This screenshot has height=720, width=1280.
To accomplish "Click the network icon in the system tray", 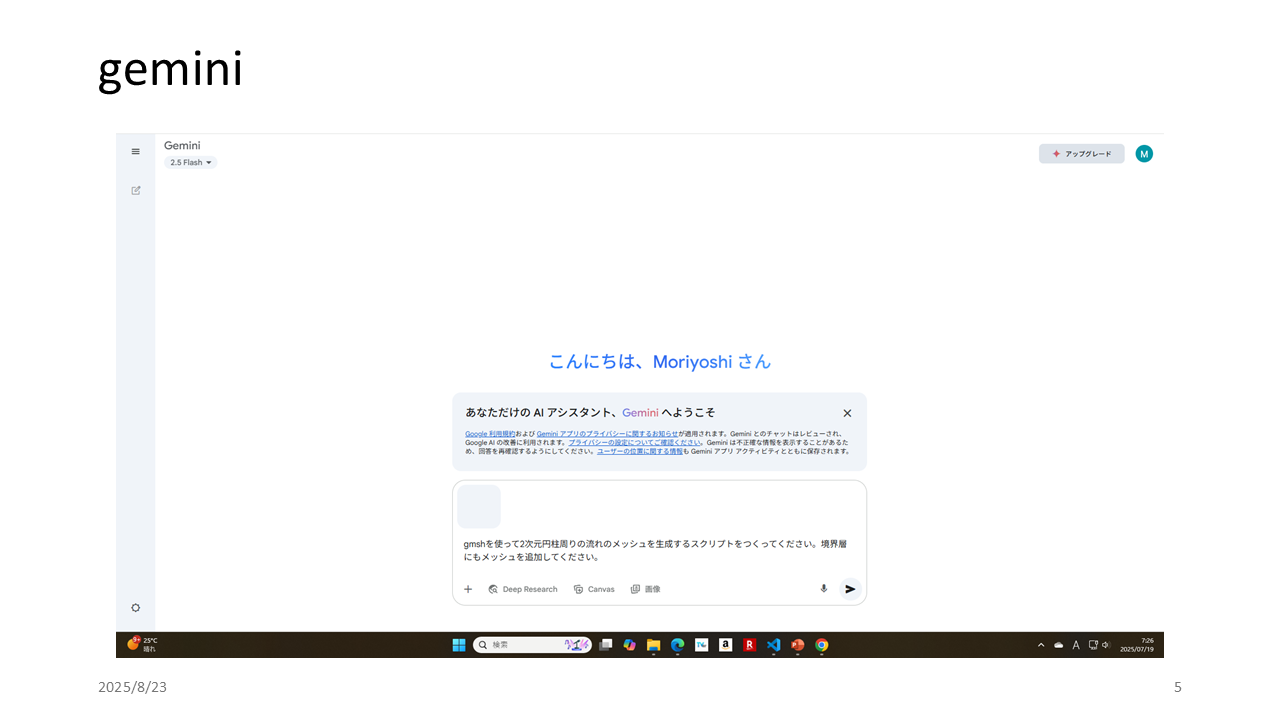I will point(1093,645).
